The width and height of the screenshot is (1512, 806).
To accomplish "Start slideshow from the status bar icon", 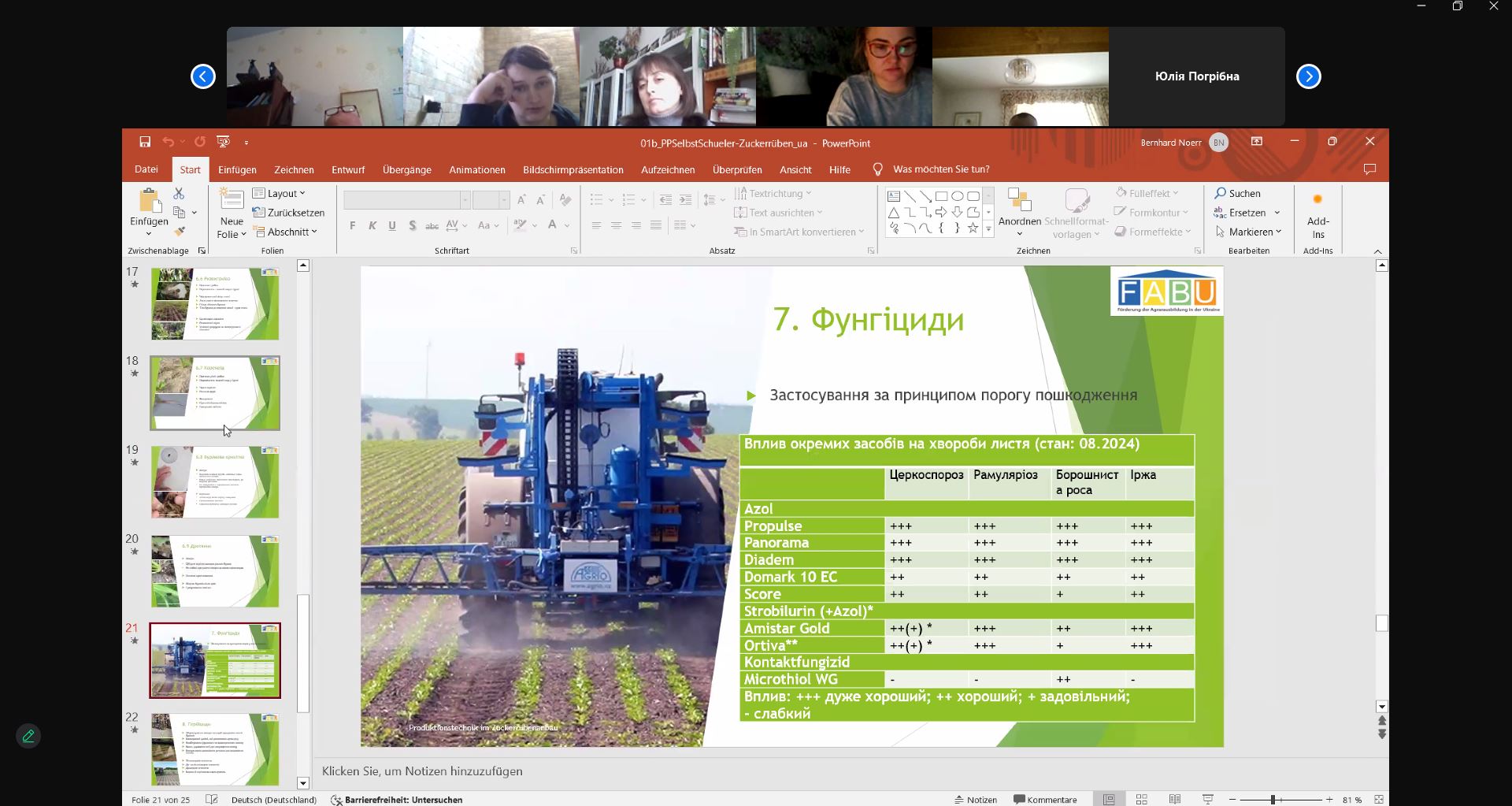I will 1208,799.
